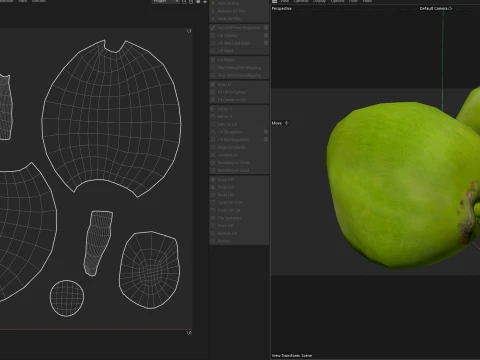Run UV Weld and Relax
Viewport: 480px width, 360px height.
click(x=236, y=43)
